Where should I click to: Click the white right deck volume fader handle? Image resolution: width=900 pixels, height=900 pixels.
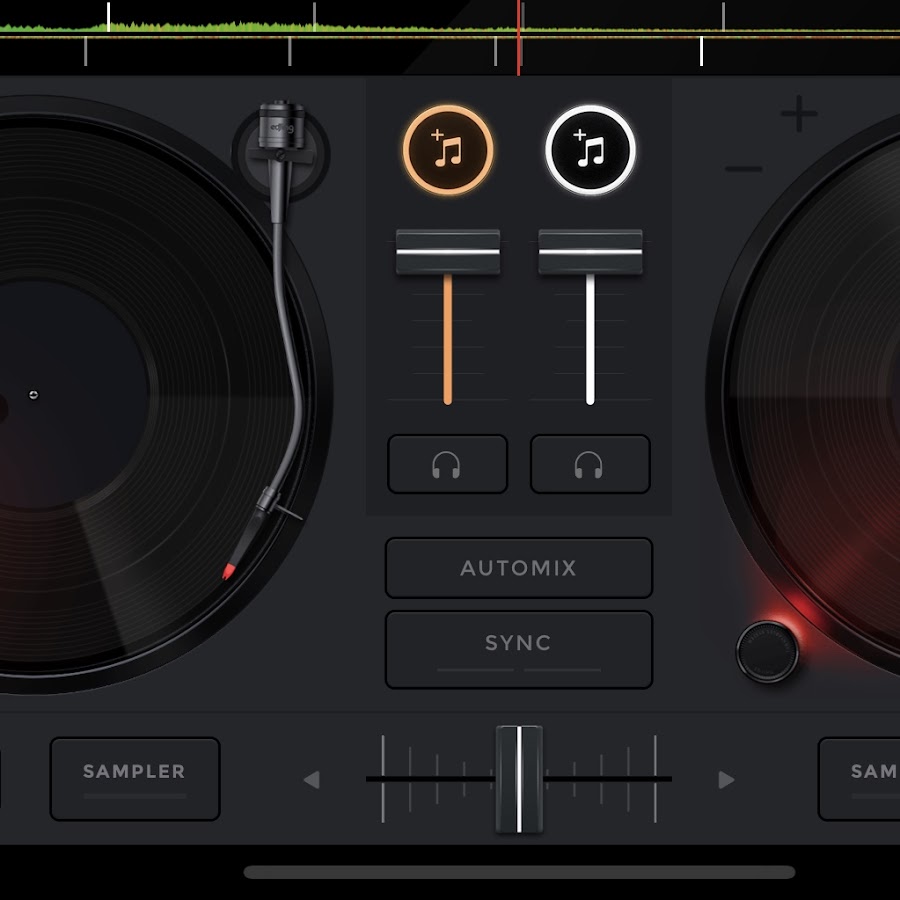[x=590, y=252]
